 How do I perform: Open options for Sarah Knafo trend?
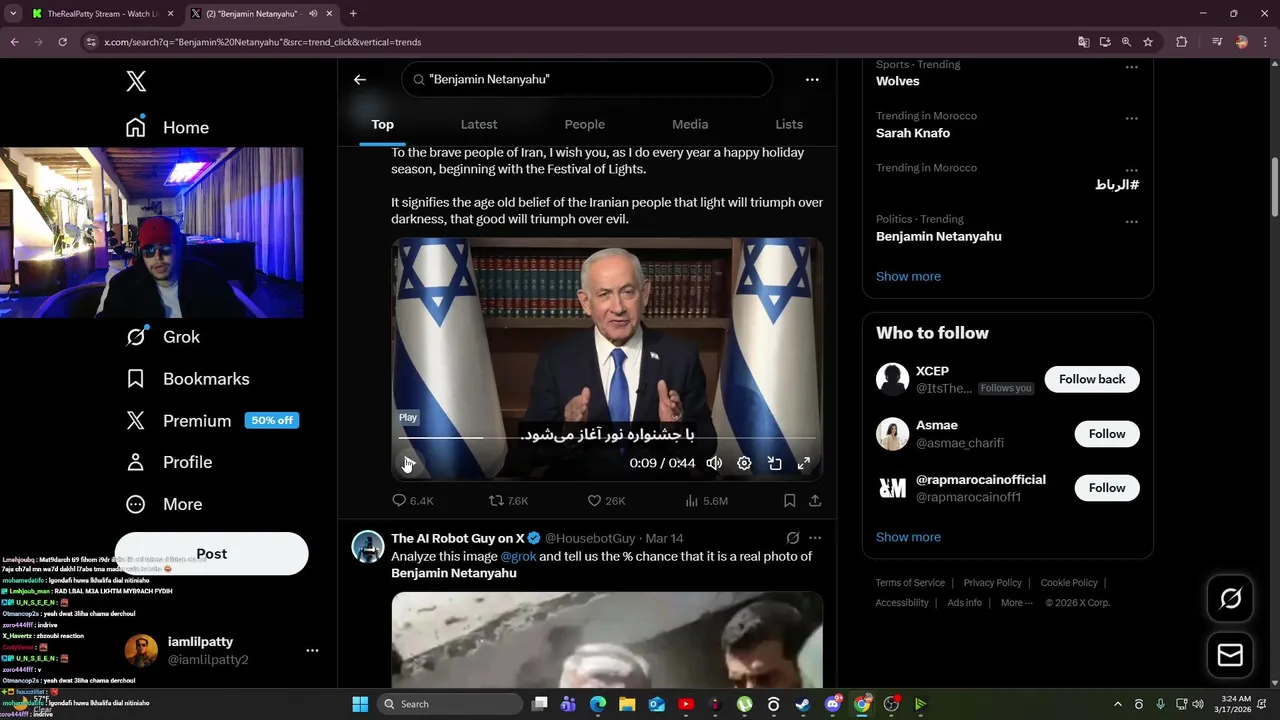1131,118
